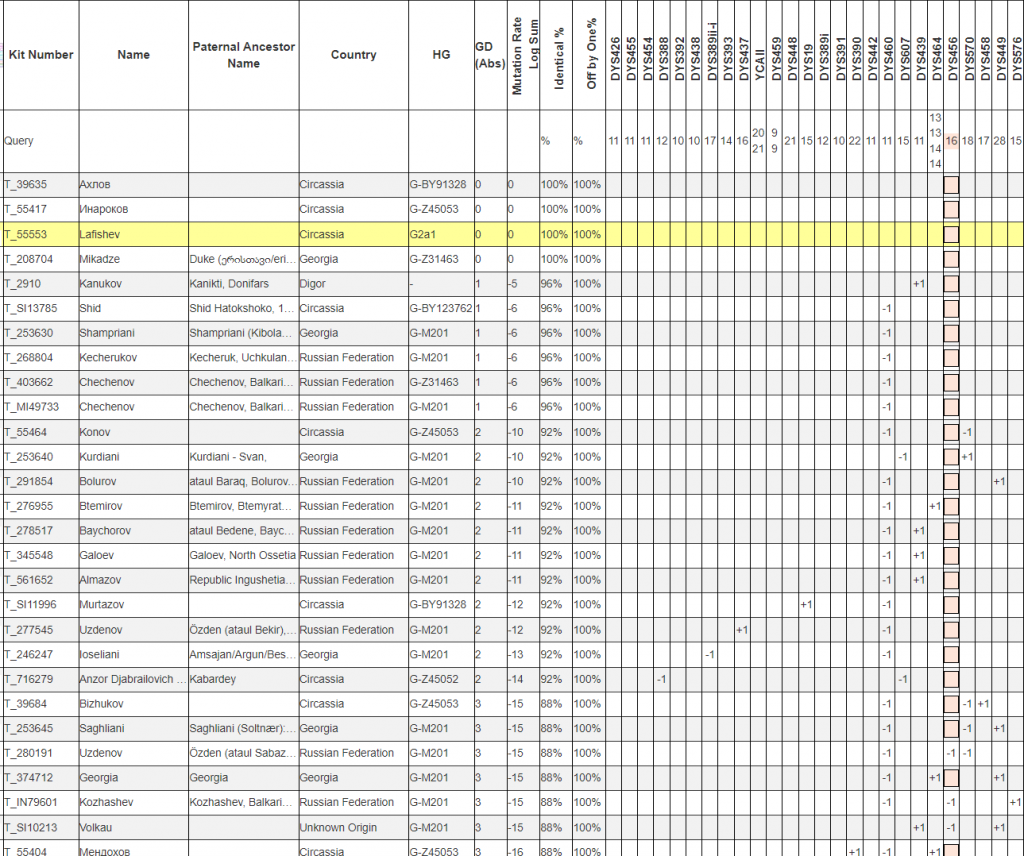This screenshot has width=1024, height=856.
Task: Click the Name column header
Action: (x=133, y=55)
